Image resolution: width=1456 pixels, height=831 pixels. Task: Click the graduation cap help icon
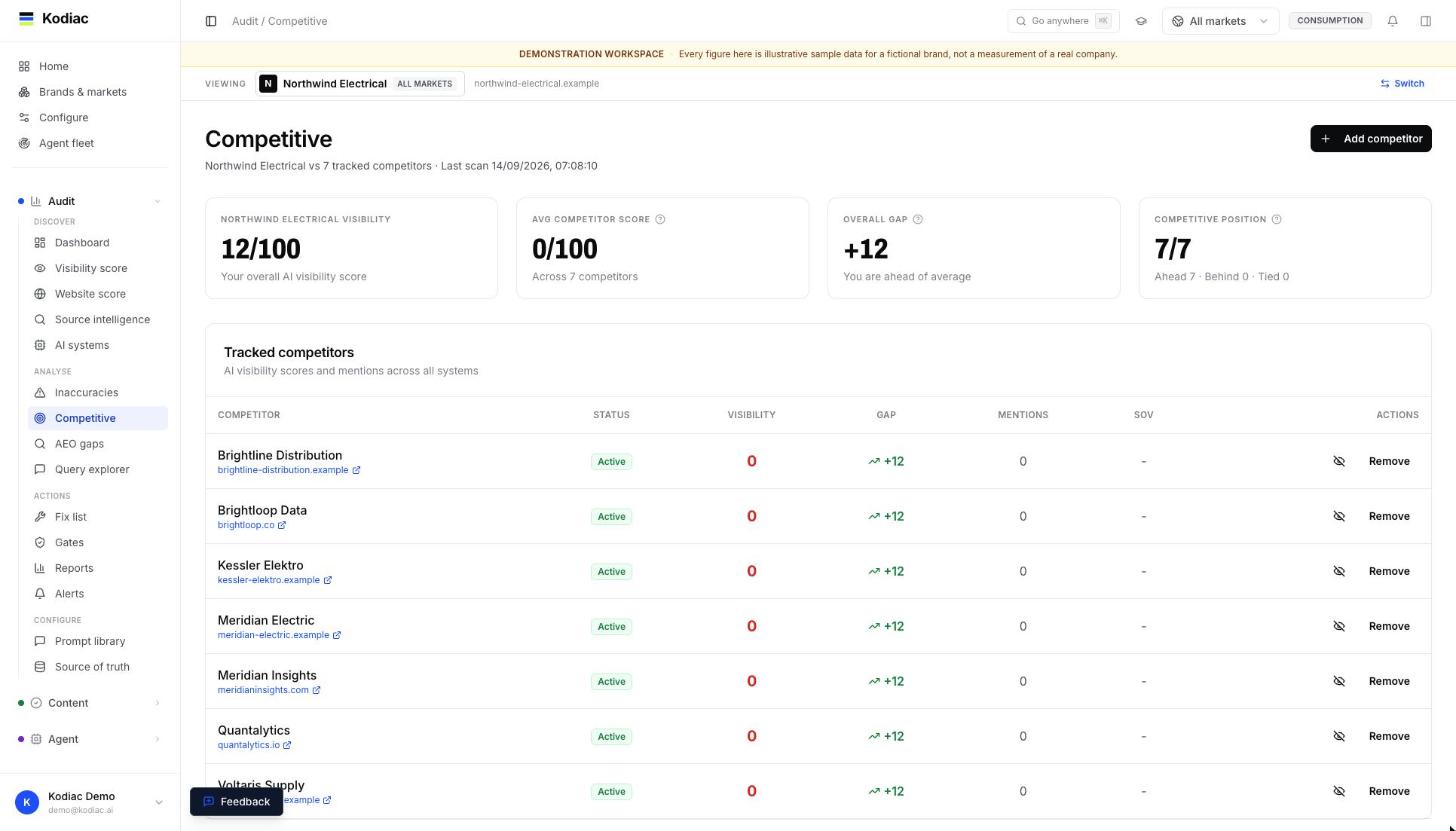1141,21
